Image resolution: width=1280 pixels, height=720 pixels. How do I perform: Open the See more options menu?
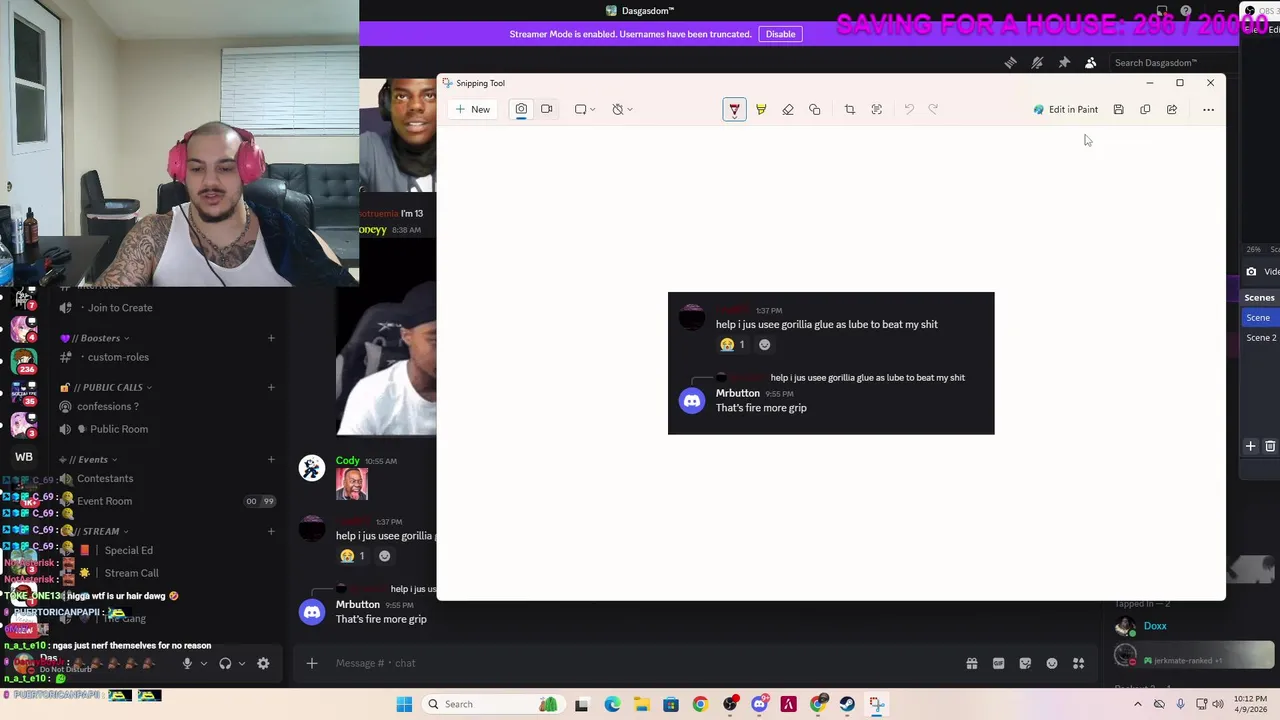1208,109
